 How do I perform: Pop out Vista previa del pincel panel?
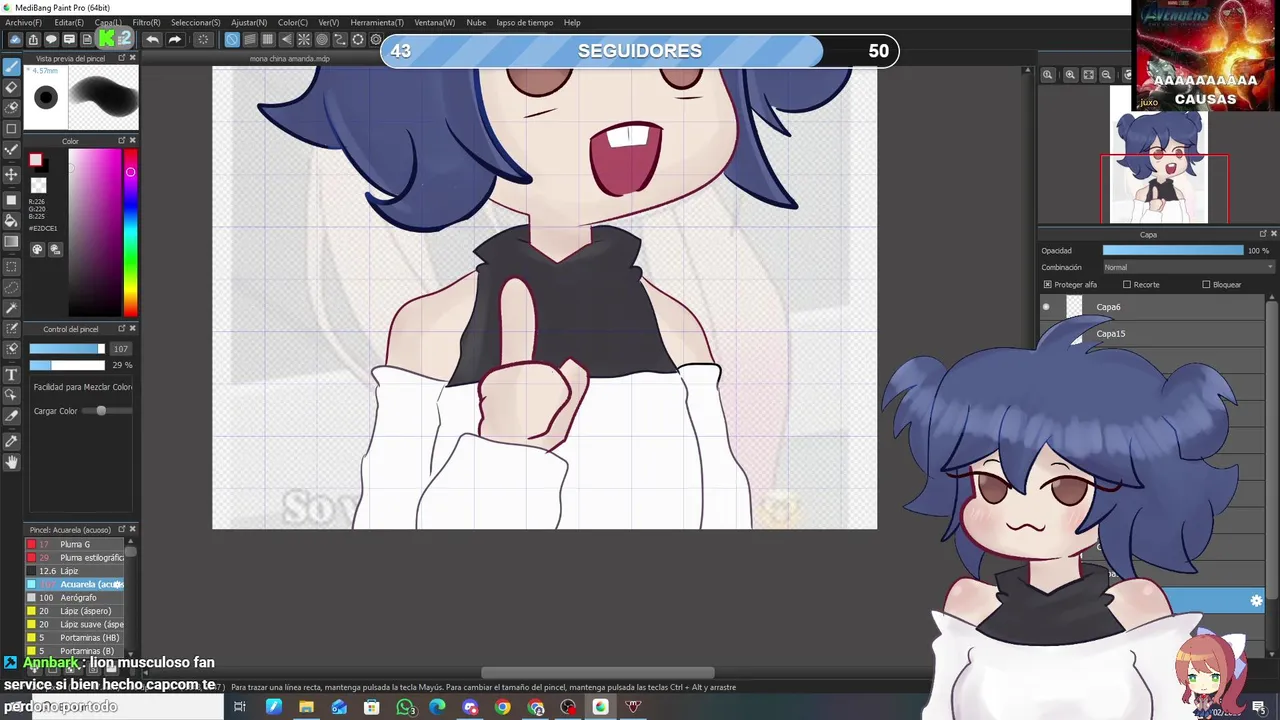[x=122, y=58]
